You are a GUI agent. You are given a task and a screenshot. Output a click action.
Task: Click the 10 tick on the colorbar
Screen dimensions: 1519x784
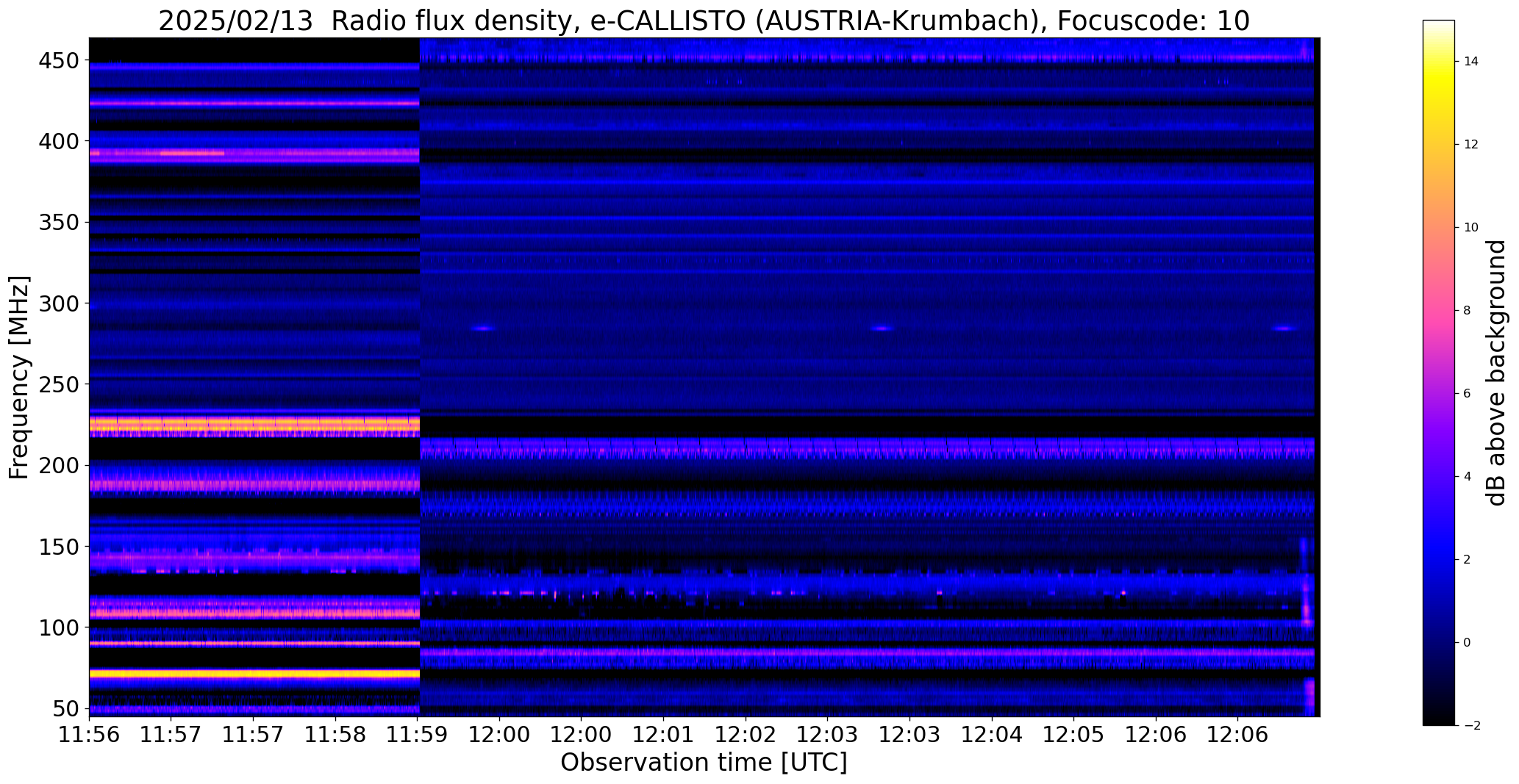click(1471, 228)
